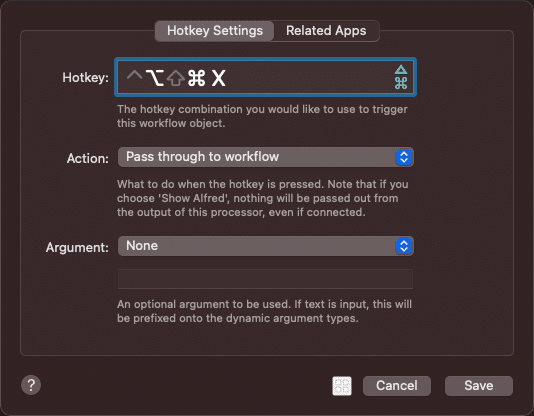Image resolution: width=534 pixels, height=416 pixels.
Task: Click the Option key symbol in the hotkey
Action: coord(155,77)
